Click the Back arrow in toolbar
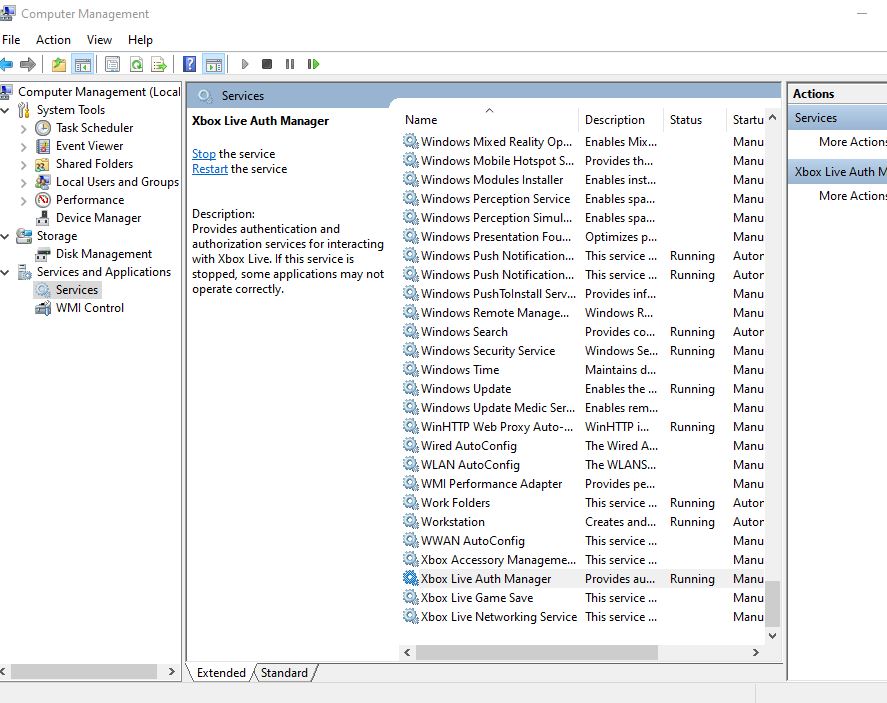 click(x=7, y=64)
